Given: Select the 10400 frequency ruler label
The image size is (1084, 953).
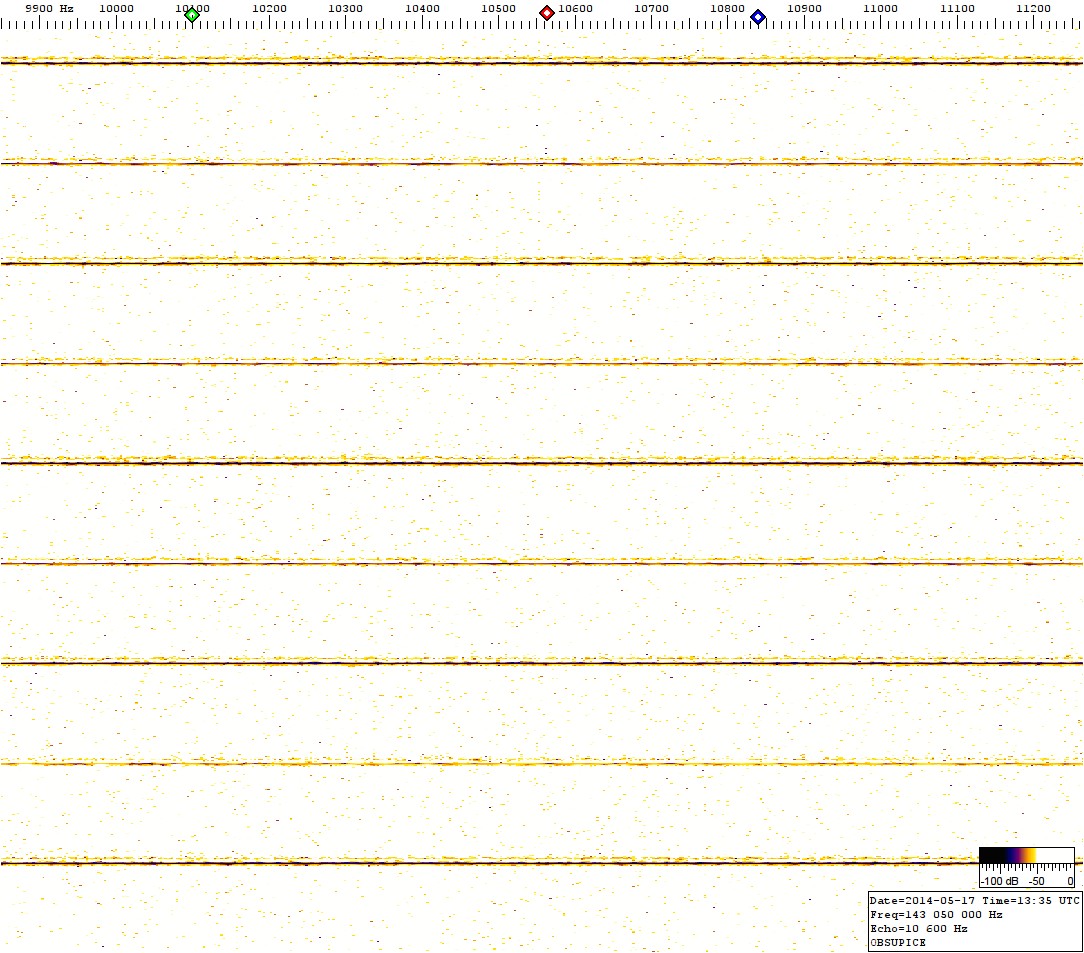Looking at the screenshot, I should [422, 8].
